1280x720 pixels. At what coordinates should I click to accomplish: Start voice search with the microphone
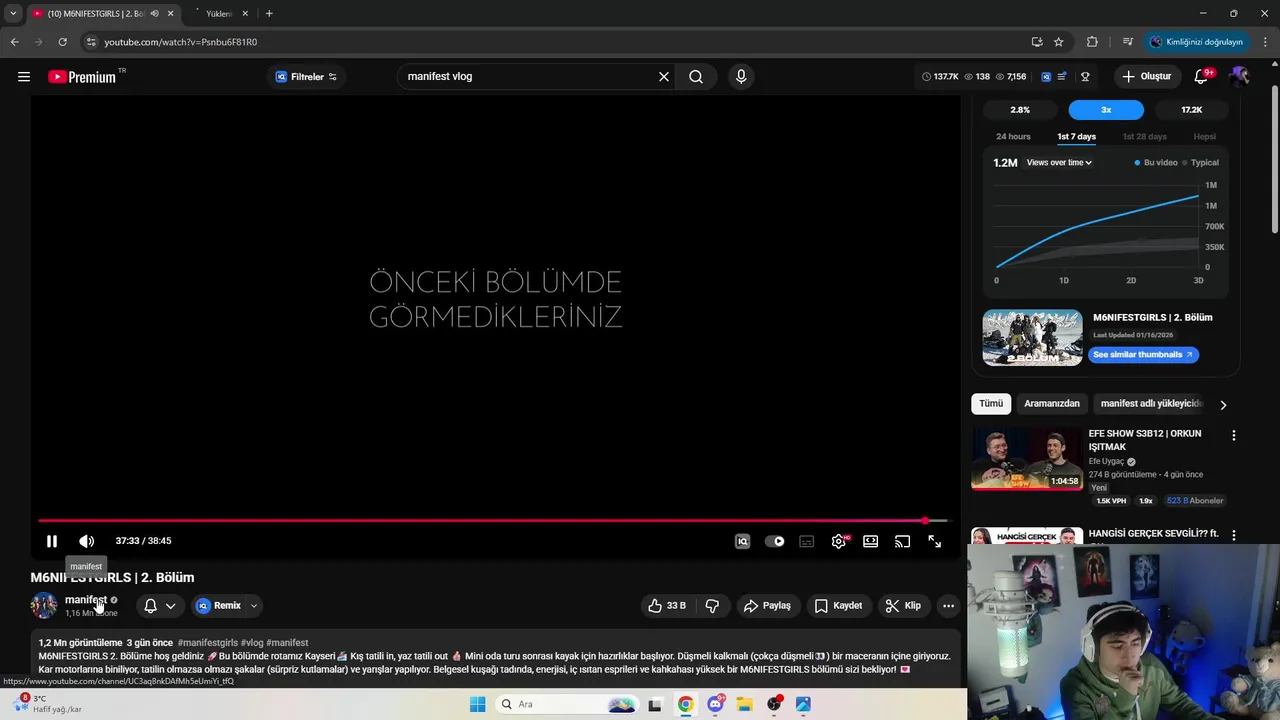coord(741,77)
